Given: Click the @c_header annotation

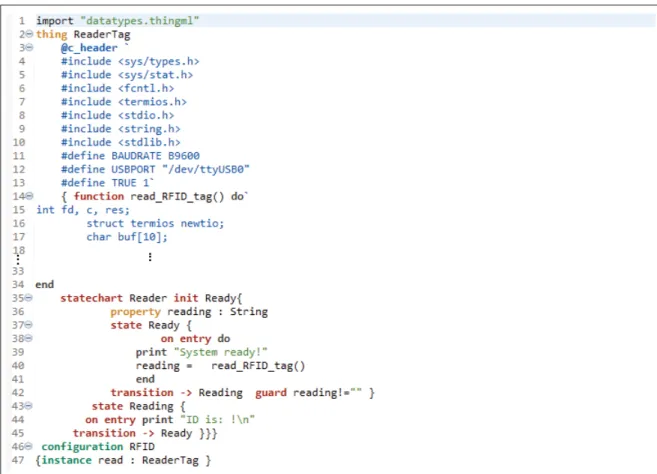Looking at the screenshot, I should tap(89, 48).
